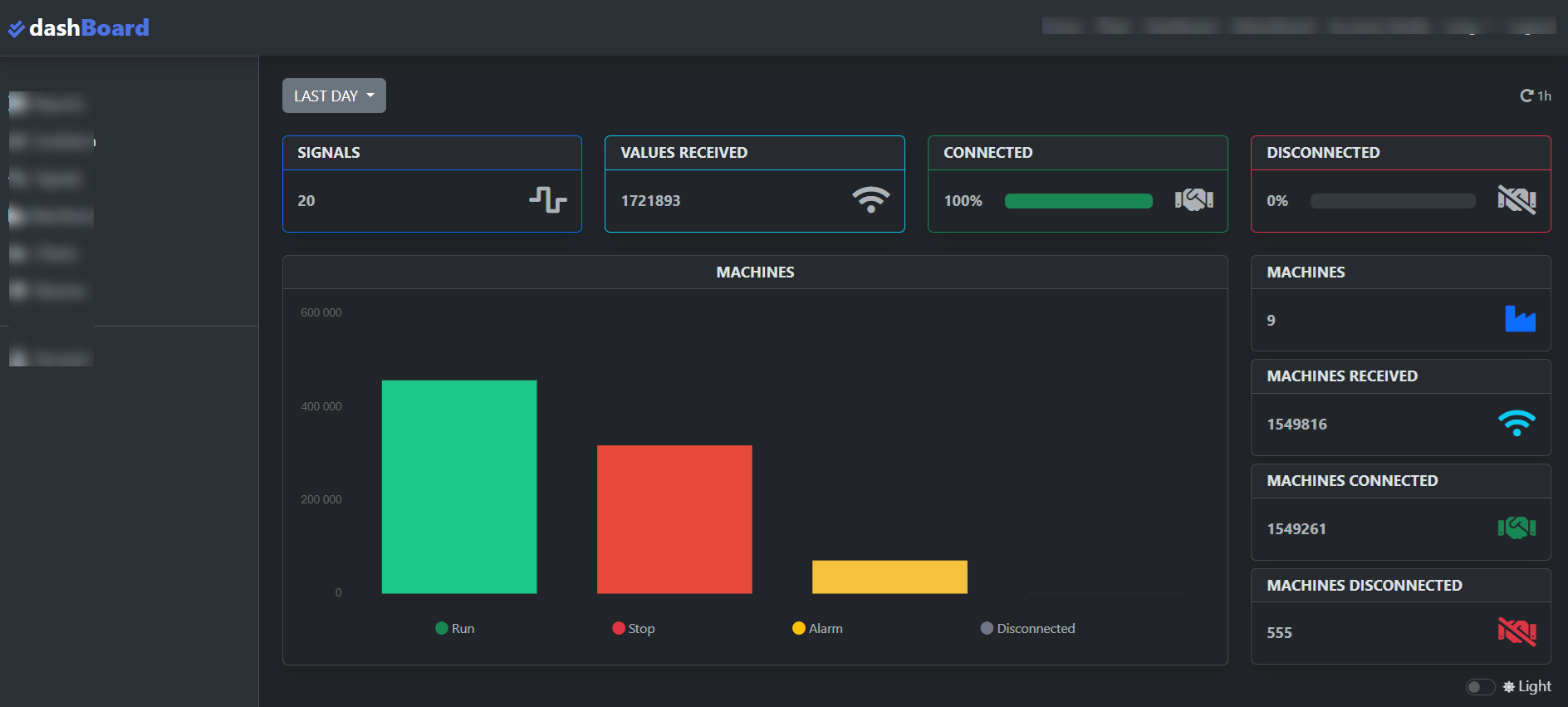The height and width of the screenshot is (707, 1568).
Task: Toggle the Run legend series
Action: (455, 628)
